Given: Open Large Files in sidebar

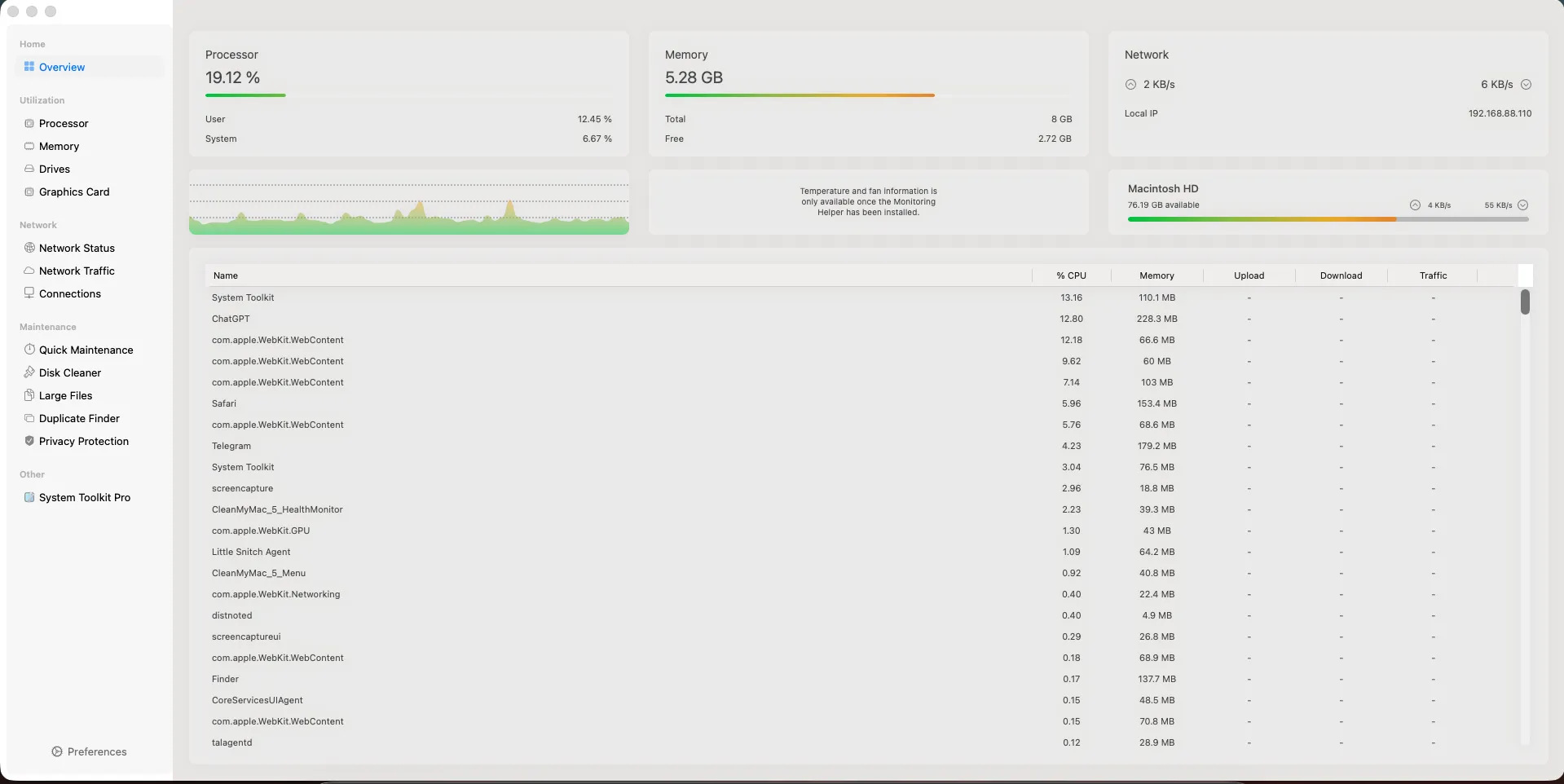Looking at the screenshot, I should [x=65, y=396].
